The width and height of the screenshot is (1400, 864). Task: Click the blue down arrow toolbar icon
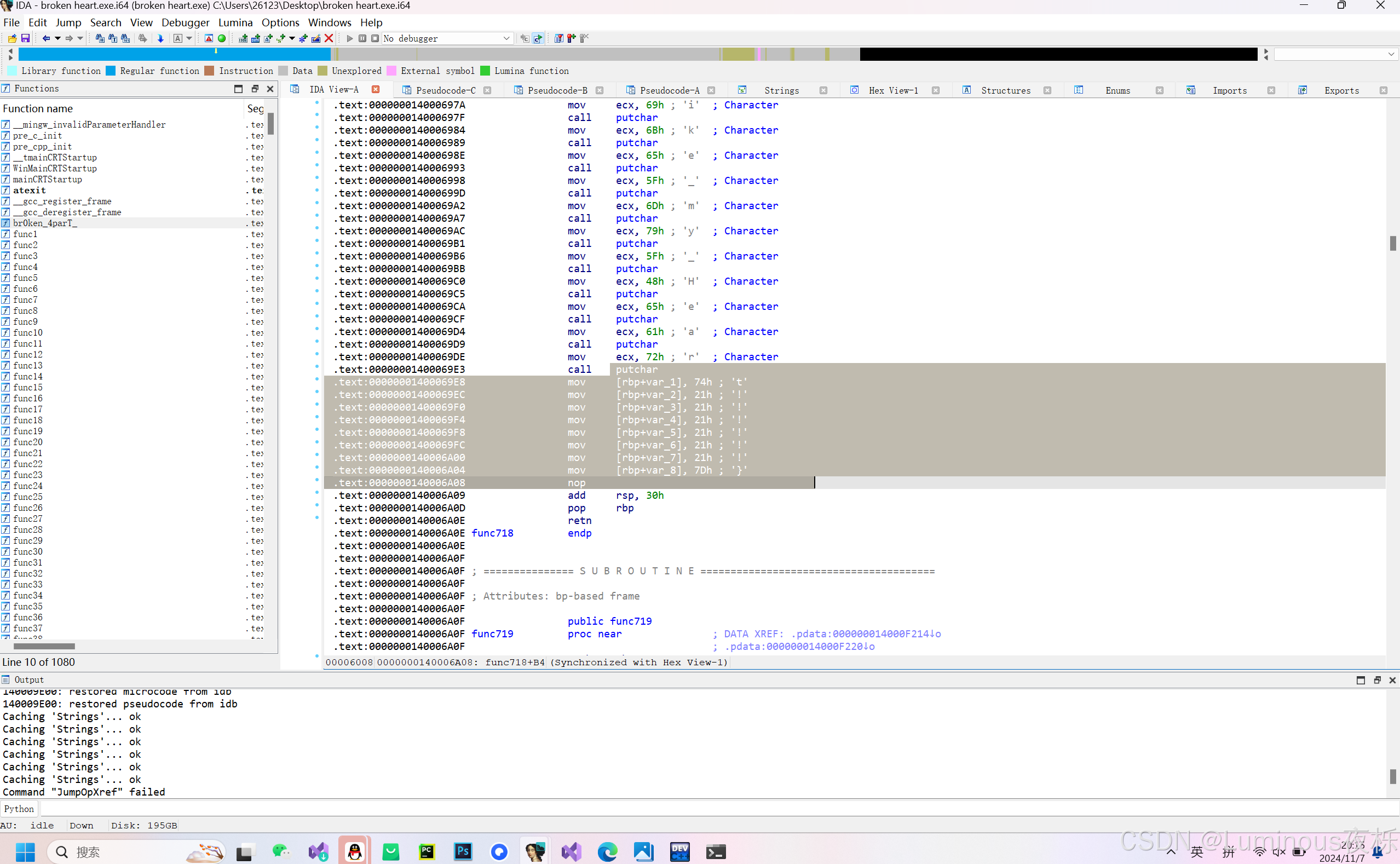[x=160, y=38]
